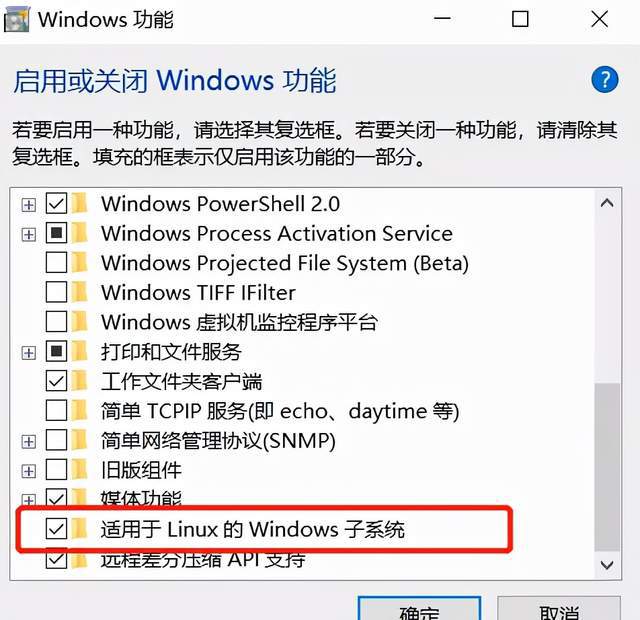Click folder icon beside 打印和文件服务
The height and width of the screenshot is (620, 640).
click(x=79, y=351)
